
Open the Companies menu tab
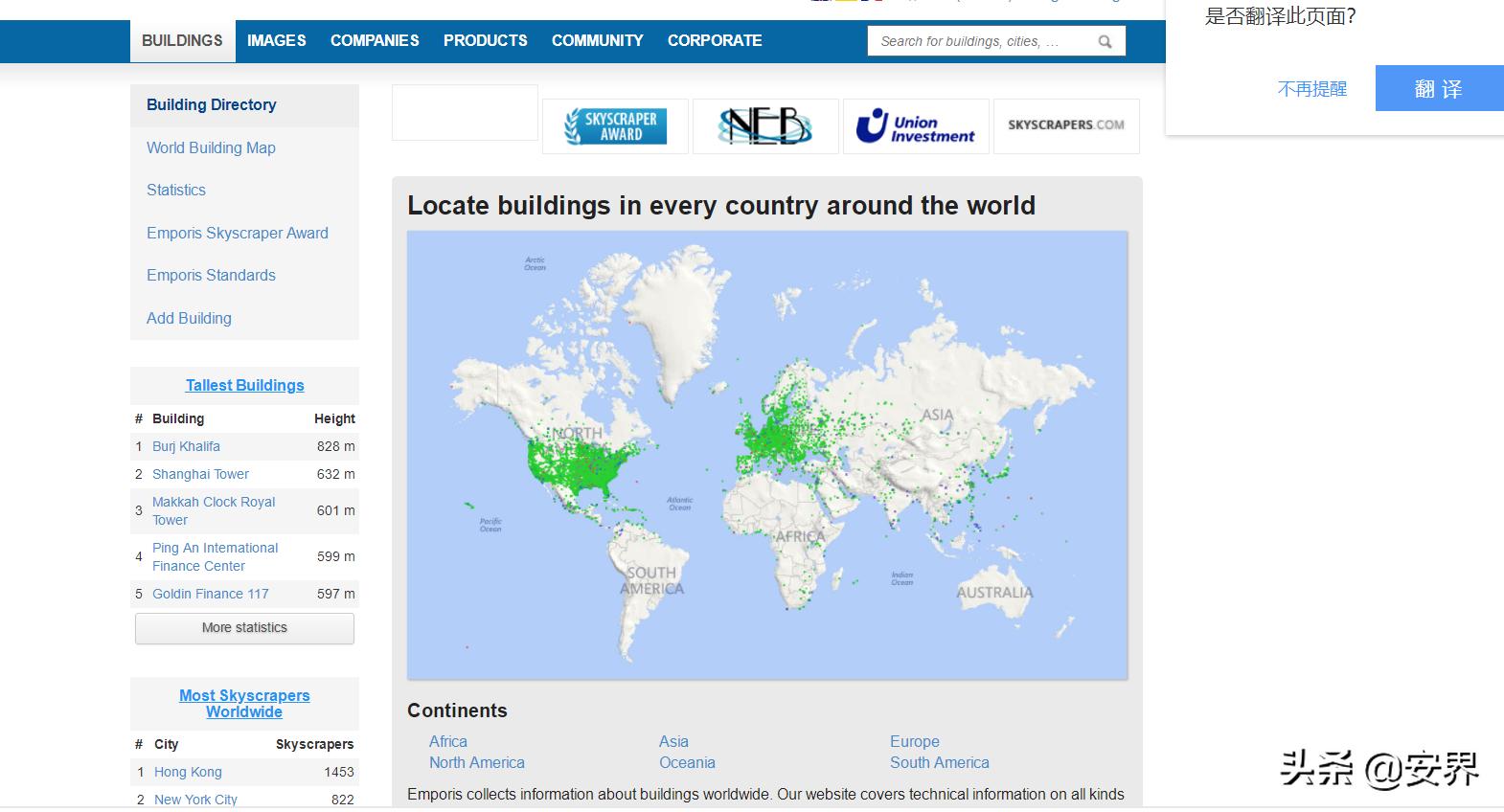[375, 41]
